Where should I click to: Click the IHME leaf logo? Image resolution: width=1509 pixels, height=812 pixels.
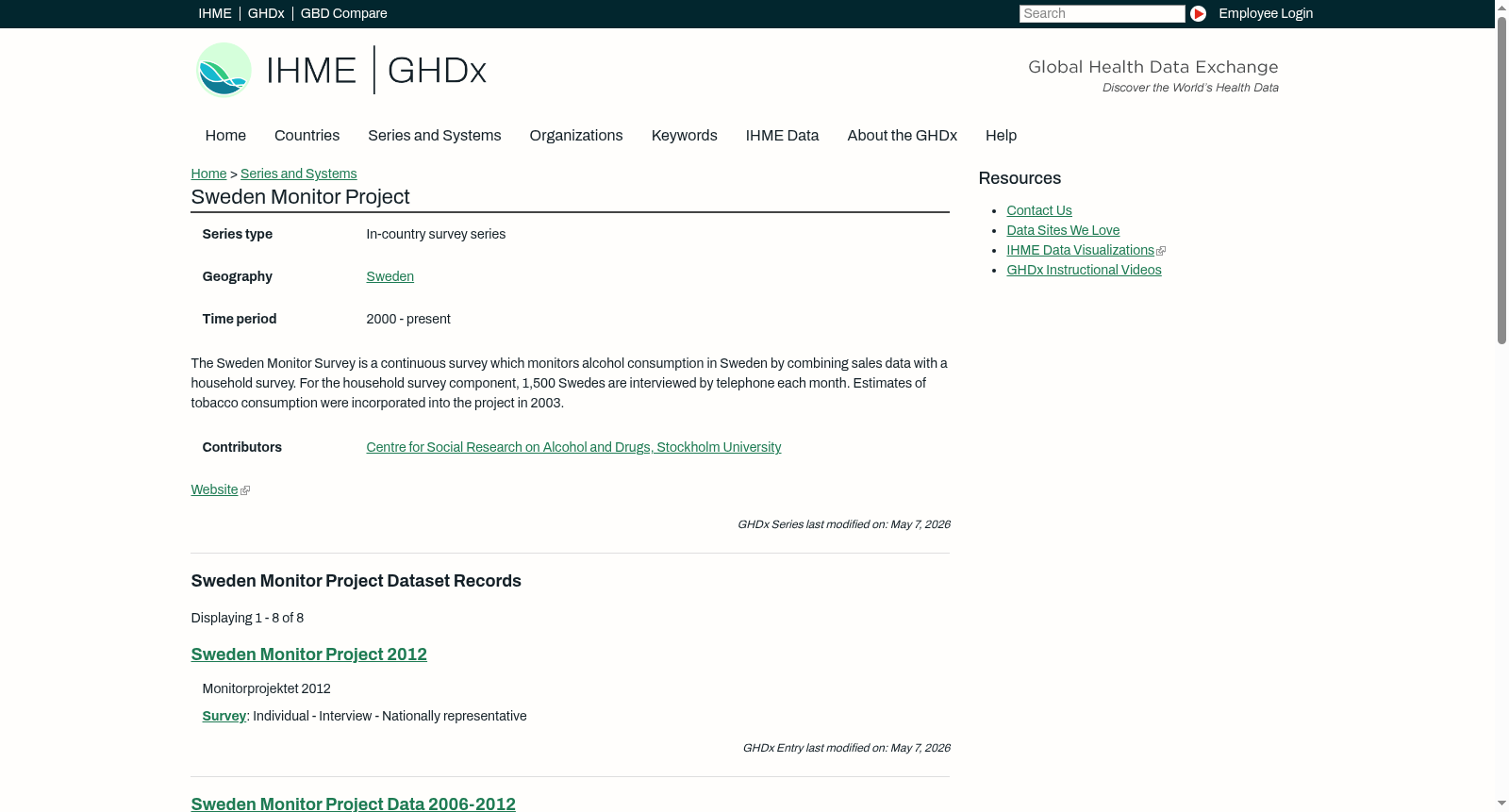click(224, 70)
